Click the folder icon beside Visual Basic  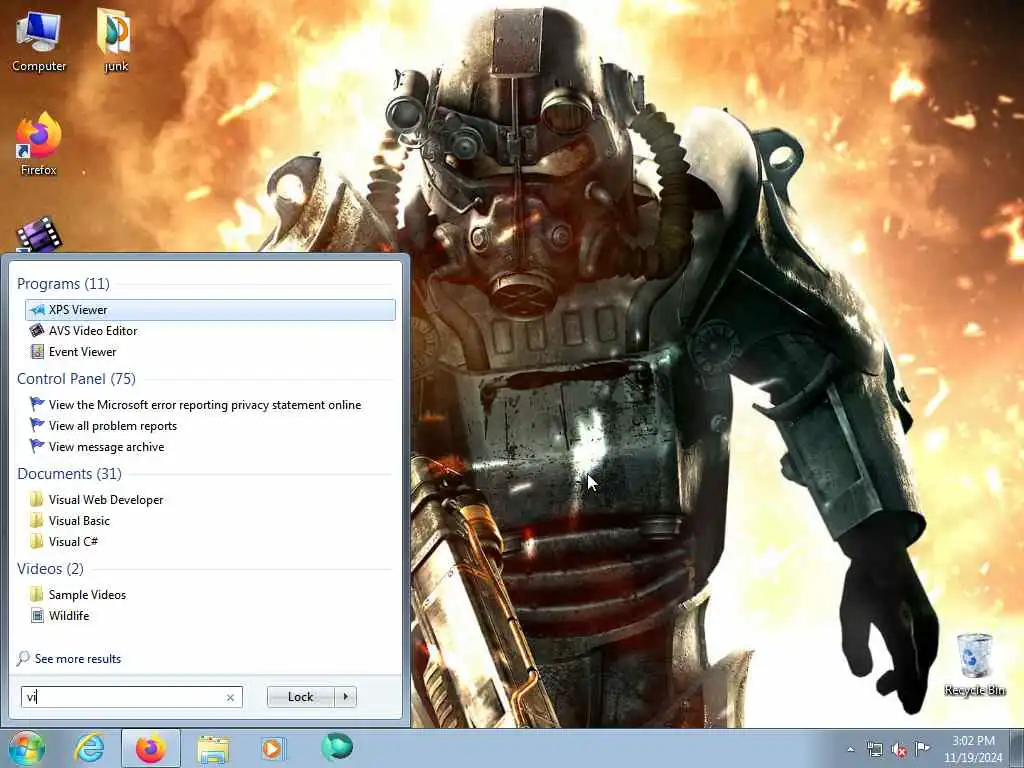(x=37, y=520)
